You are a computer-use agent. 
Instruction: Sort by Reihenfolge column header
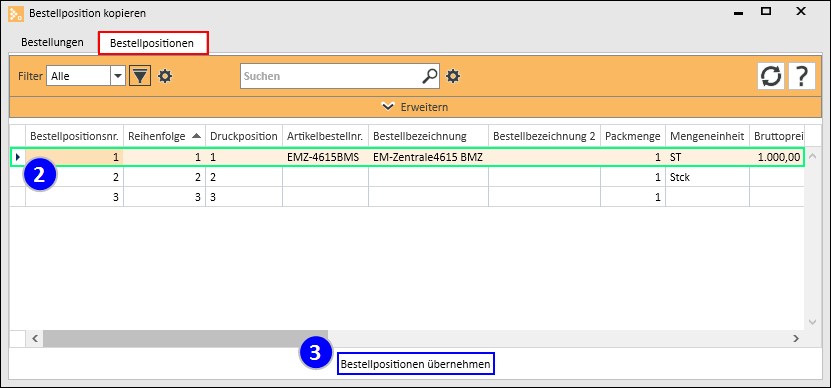[164, 136]
